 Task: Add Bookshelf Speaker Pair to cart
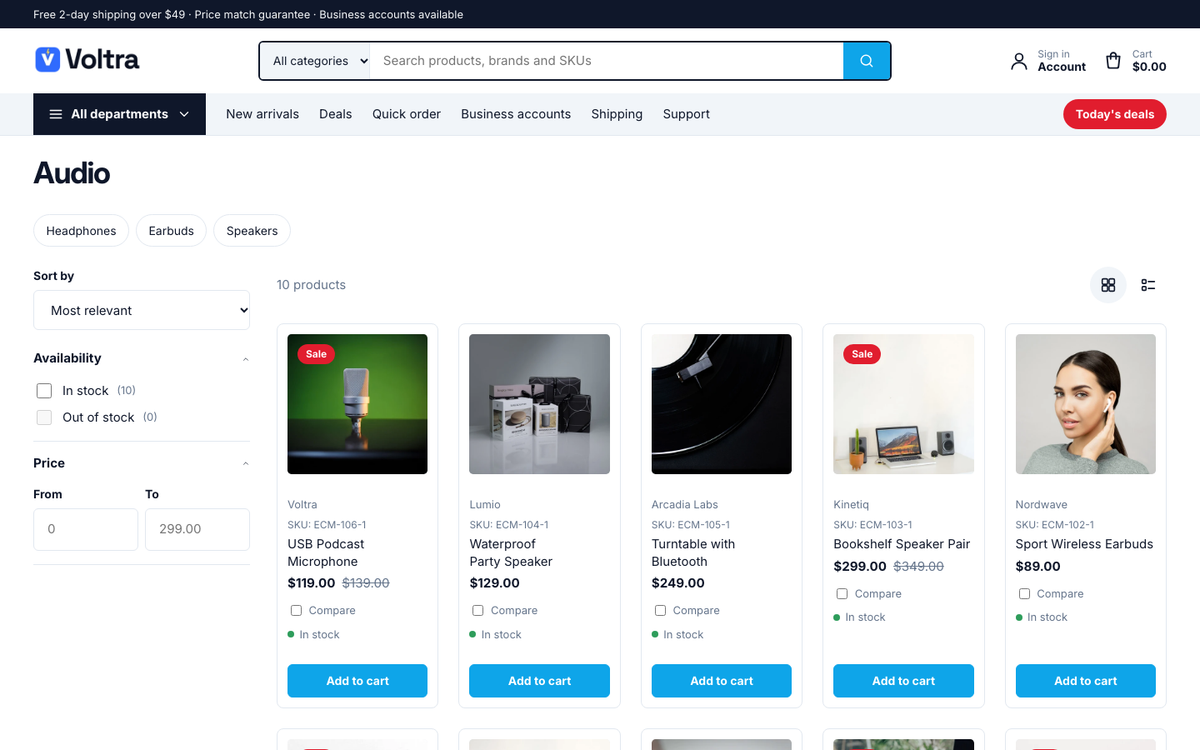904,681
